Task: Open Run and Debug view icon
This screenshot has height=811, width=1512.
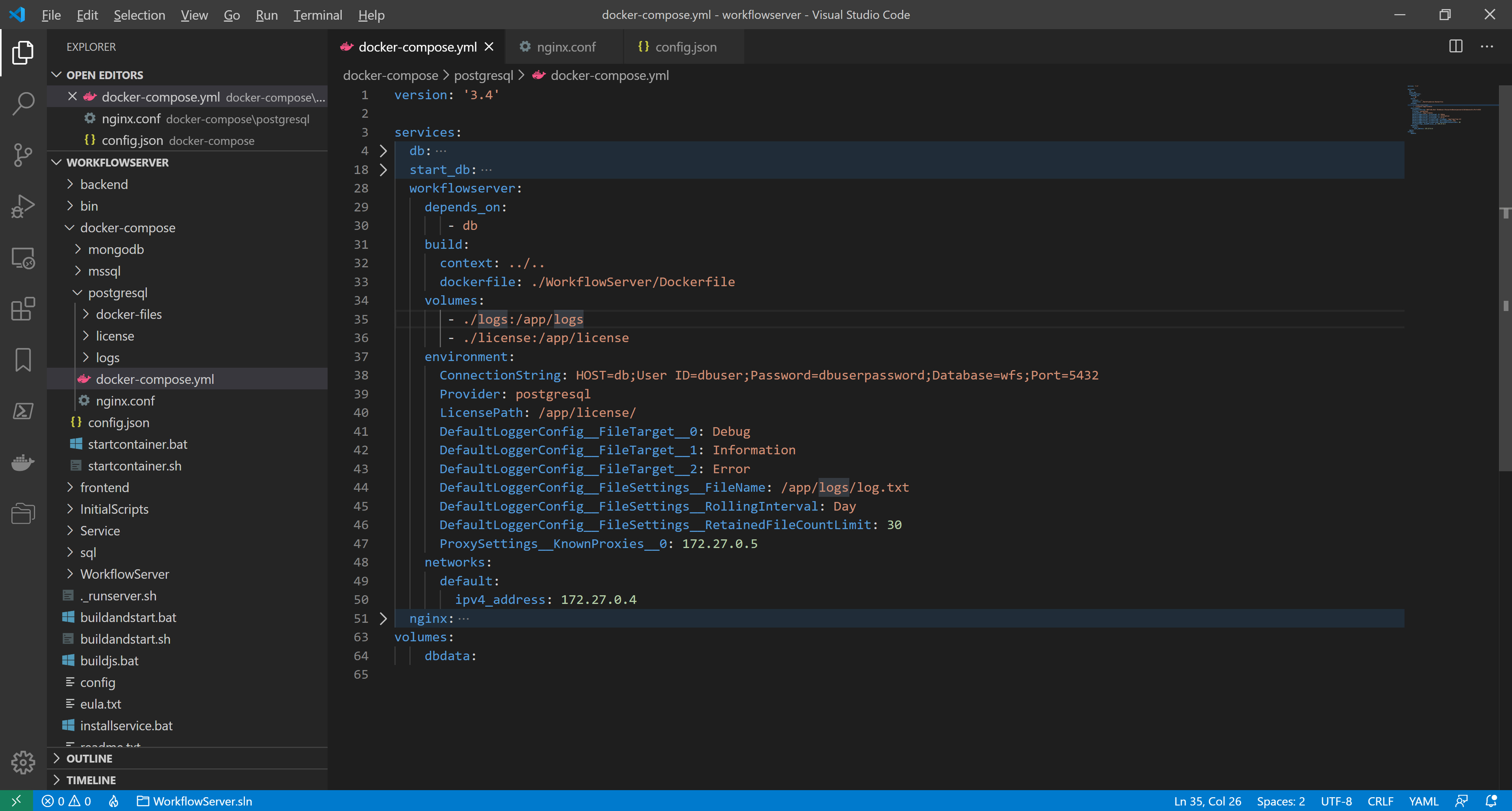Action: coord(23,207)
